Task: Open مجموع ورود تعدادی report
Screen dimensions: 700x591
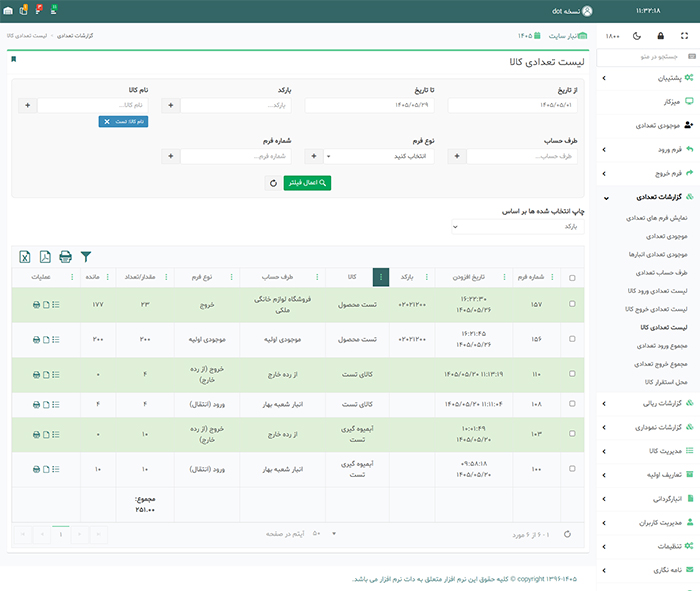Action: tap(662, 346)
